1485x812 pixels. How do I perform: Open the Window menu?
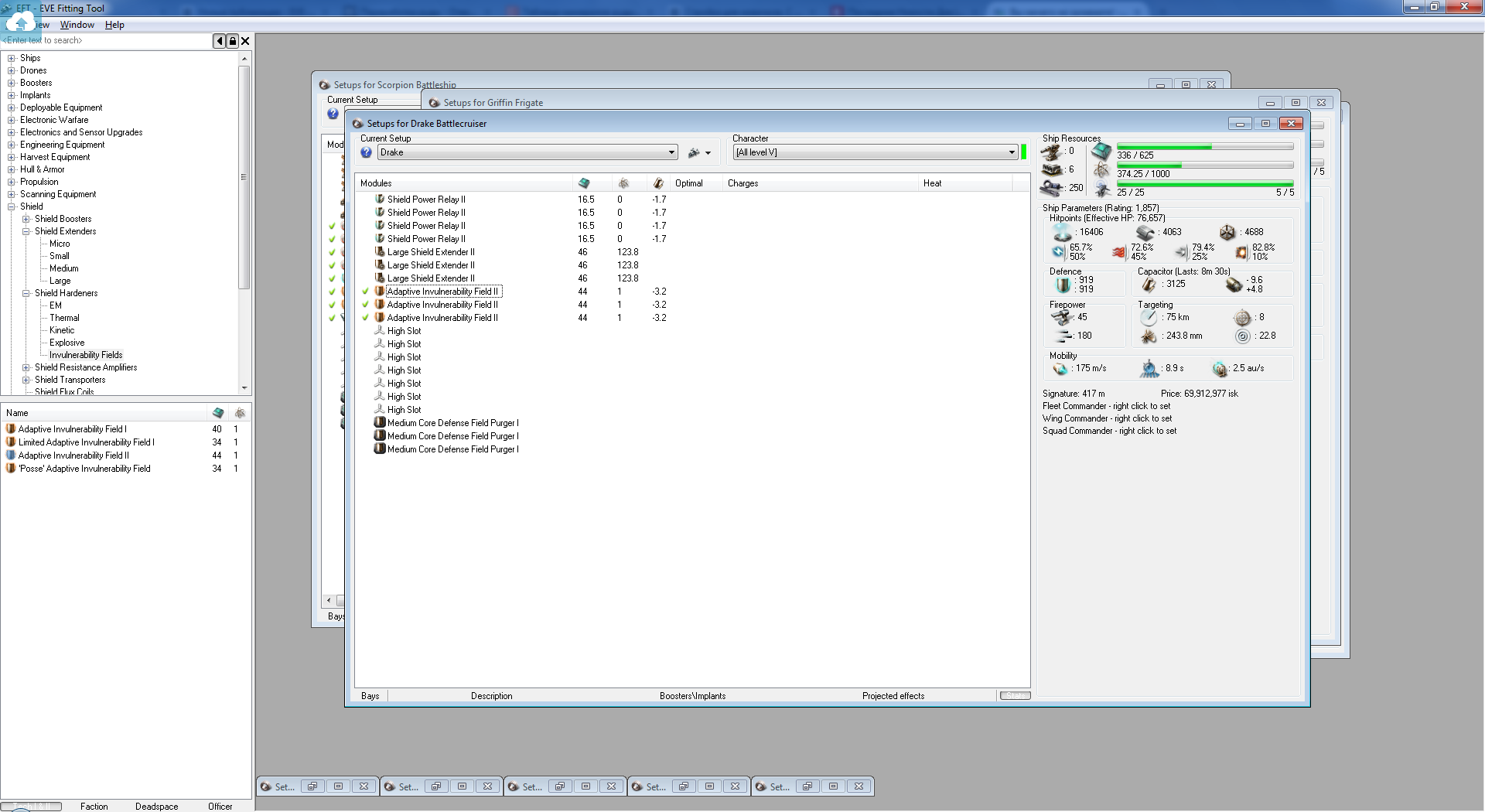77,25
